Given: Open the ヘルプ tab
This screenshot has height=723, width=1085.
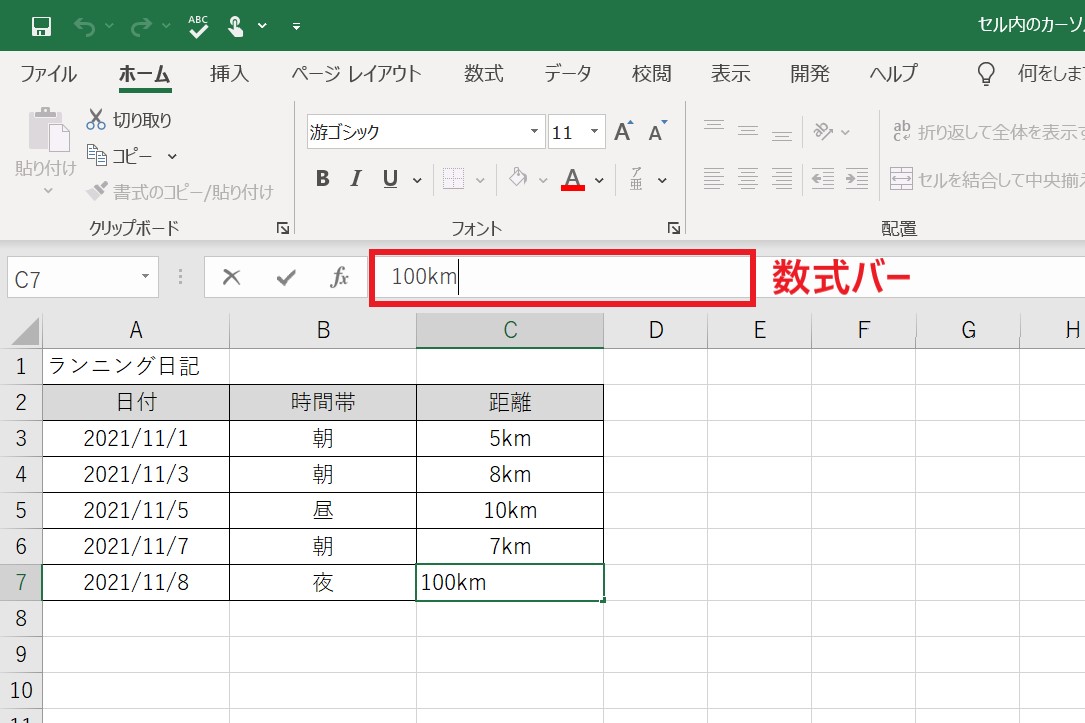Looking at the screenshot, I should tap(893, 73).
